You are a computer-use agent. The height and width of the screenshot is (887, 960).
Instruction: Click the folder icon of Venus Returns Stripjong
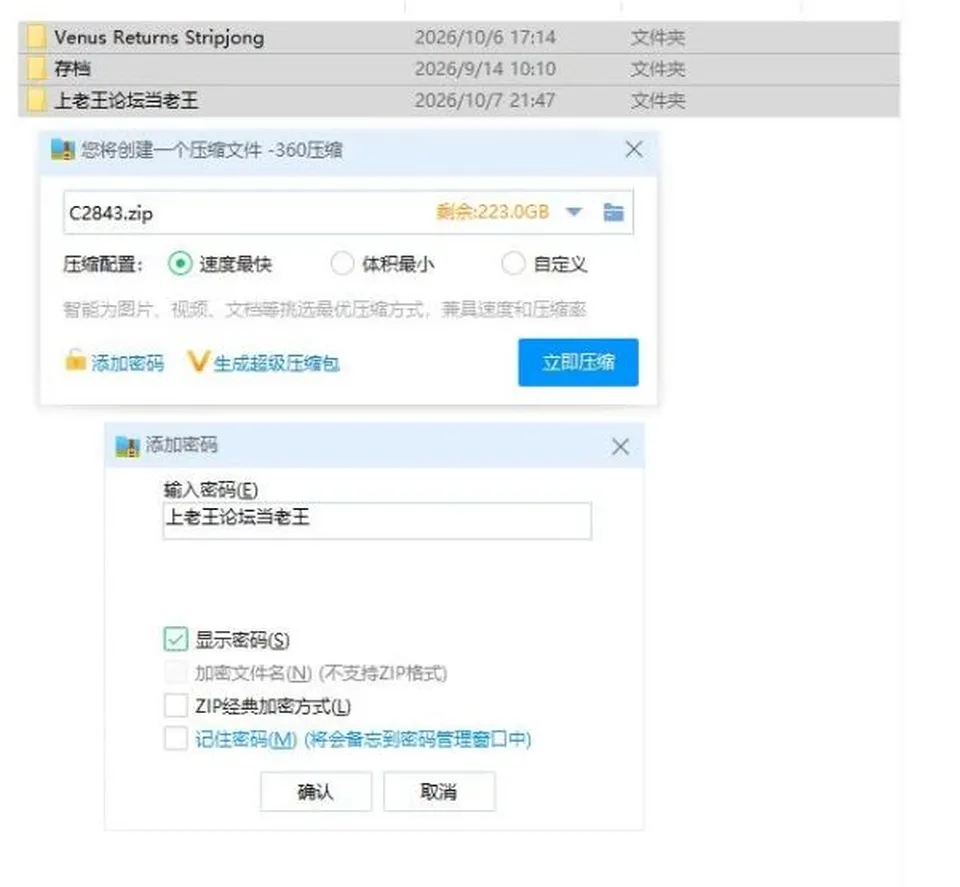coord(36,37)
